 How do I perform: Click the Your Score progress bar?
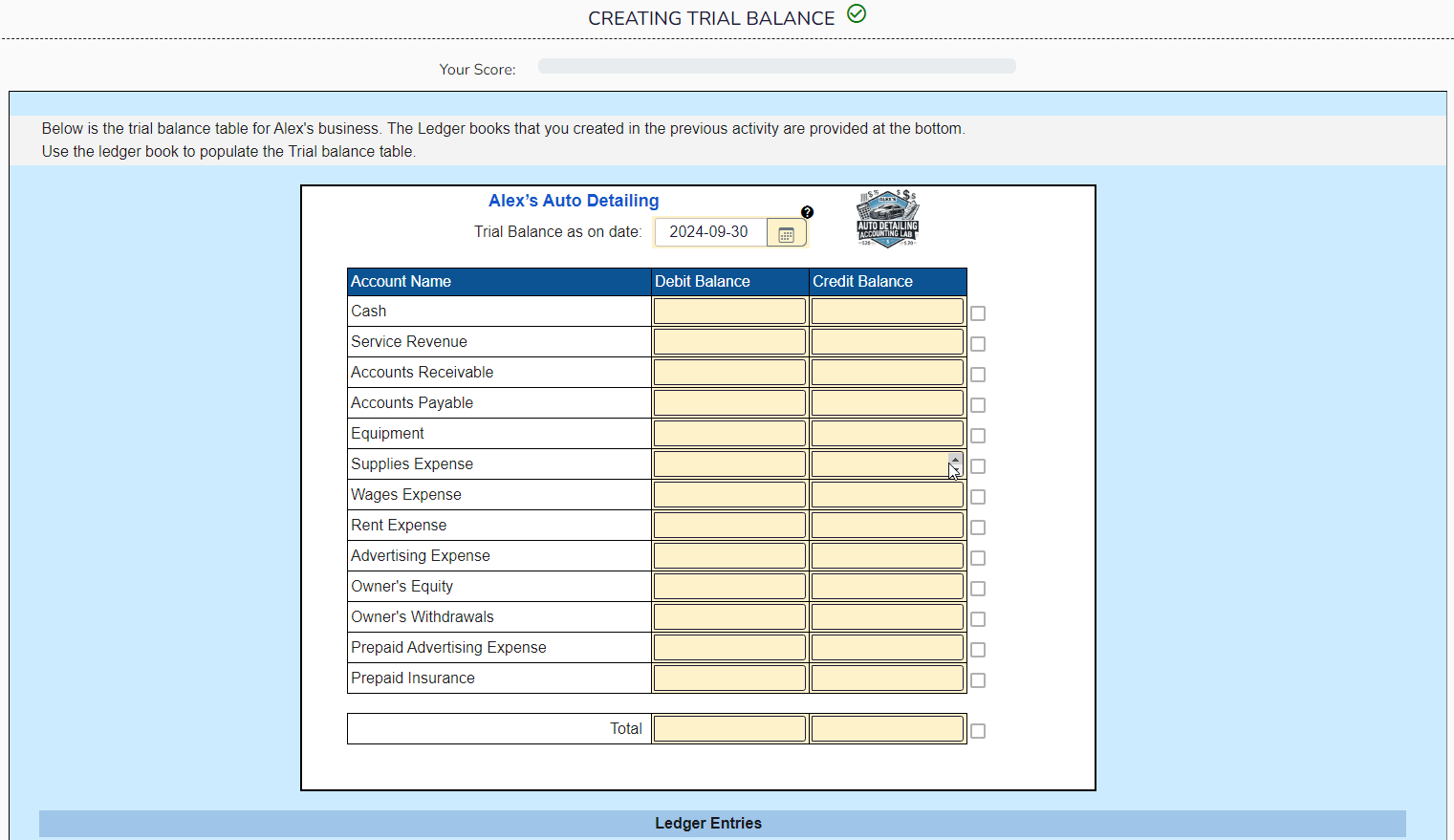tap(776, 66)
